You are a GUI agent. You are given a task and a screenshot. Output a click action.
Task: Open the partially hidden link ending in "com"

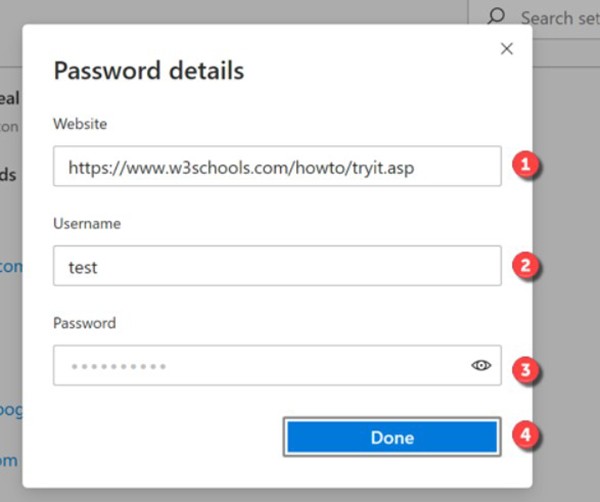[11, 266]
